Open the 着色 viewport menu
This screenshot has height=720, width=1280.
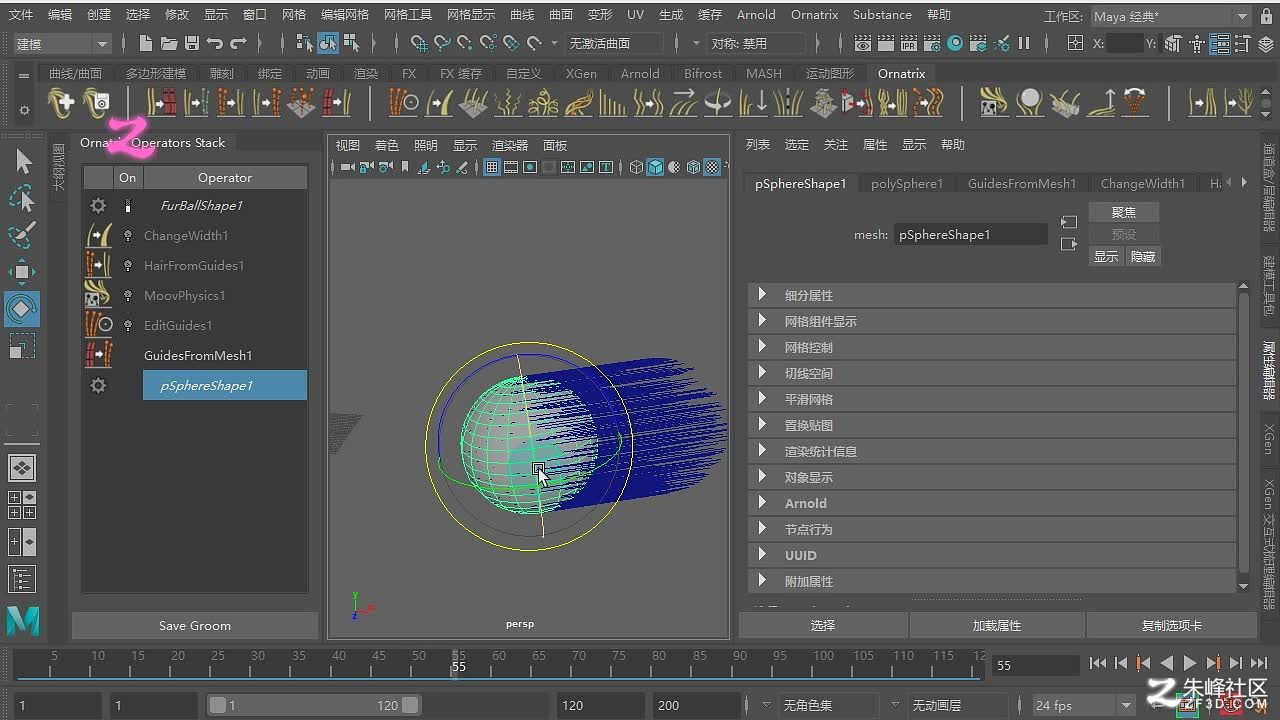[386, 146]
